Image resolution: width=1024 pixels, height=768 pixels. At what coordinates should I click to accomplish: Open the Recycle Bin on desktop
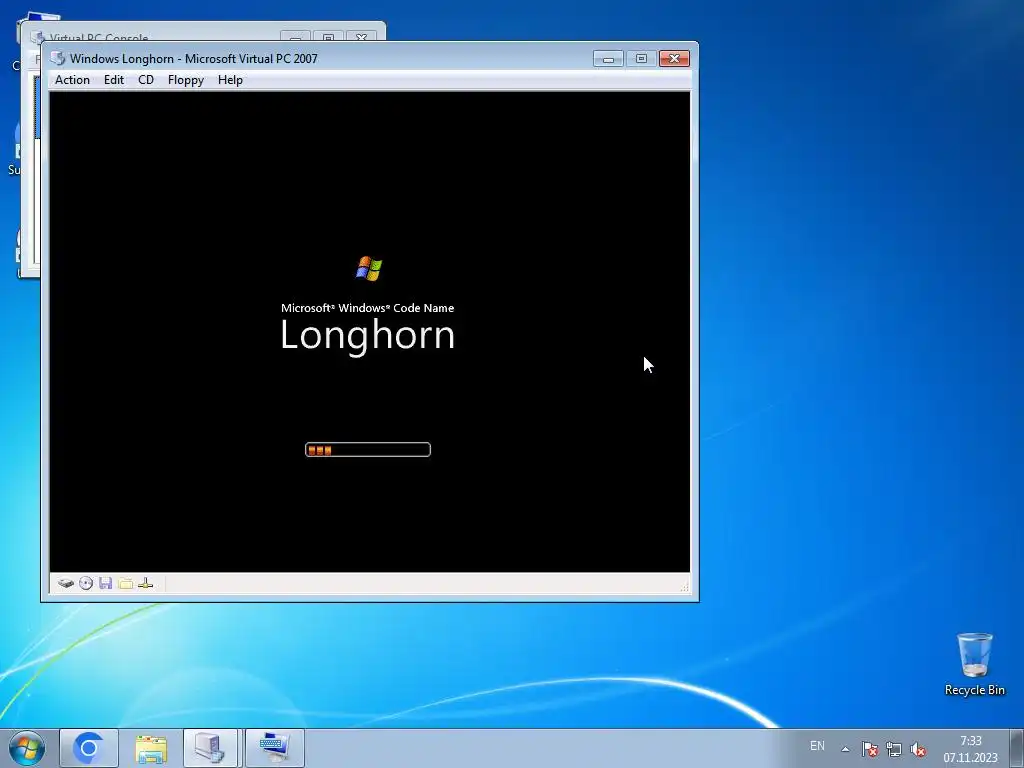(974, 664)
